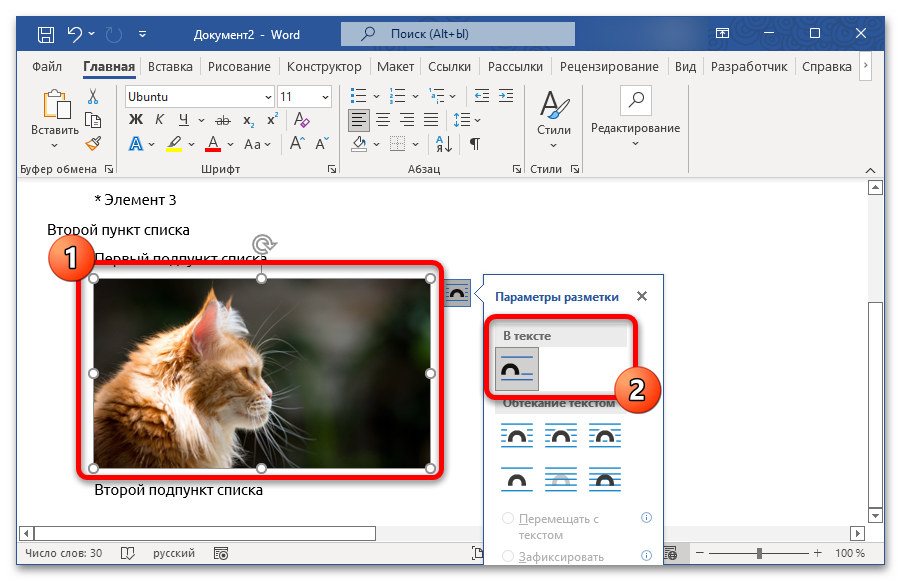Show paragraph marks with the ¶ icon
This screenshot has height=581, width=901.
tap(475, 144)
